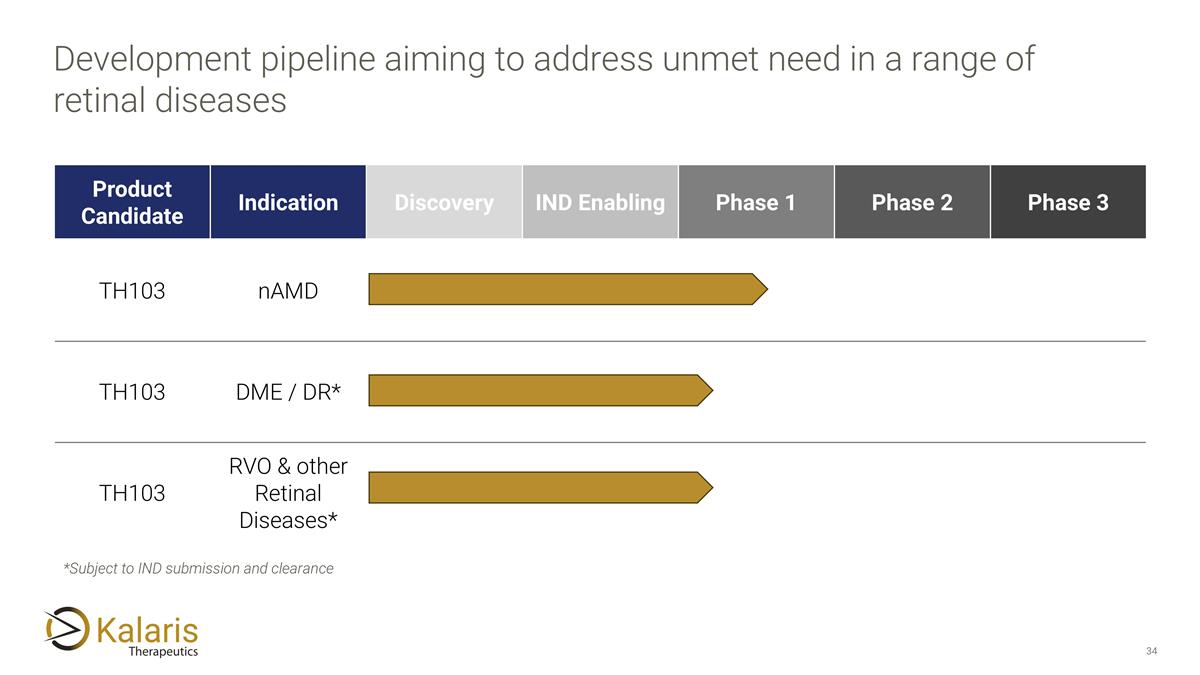1200x675 pixels.
Task: Click TH103 in the RVO row
Action: pos(132,493)
